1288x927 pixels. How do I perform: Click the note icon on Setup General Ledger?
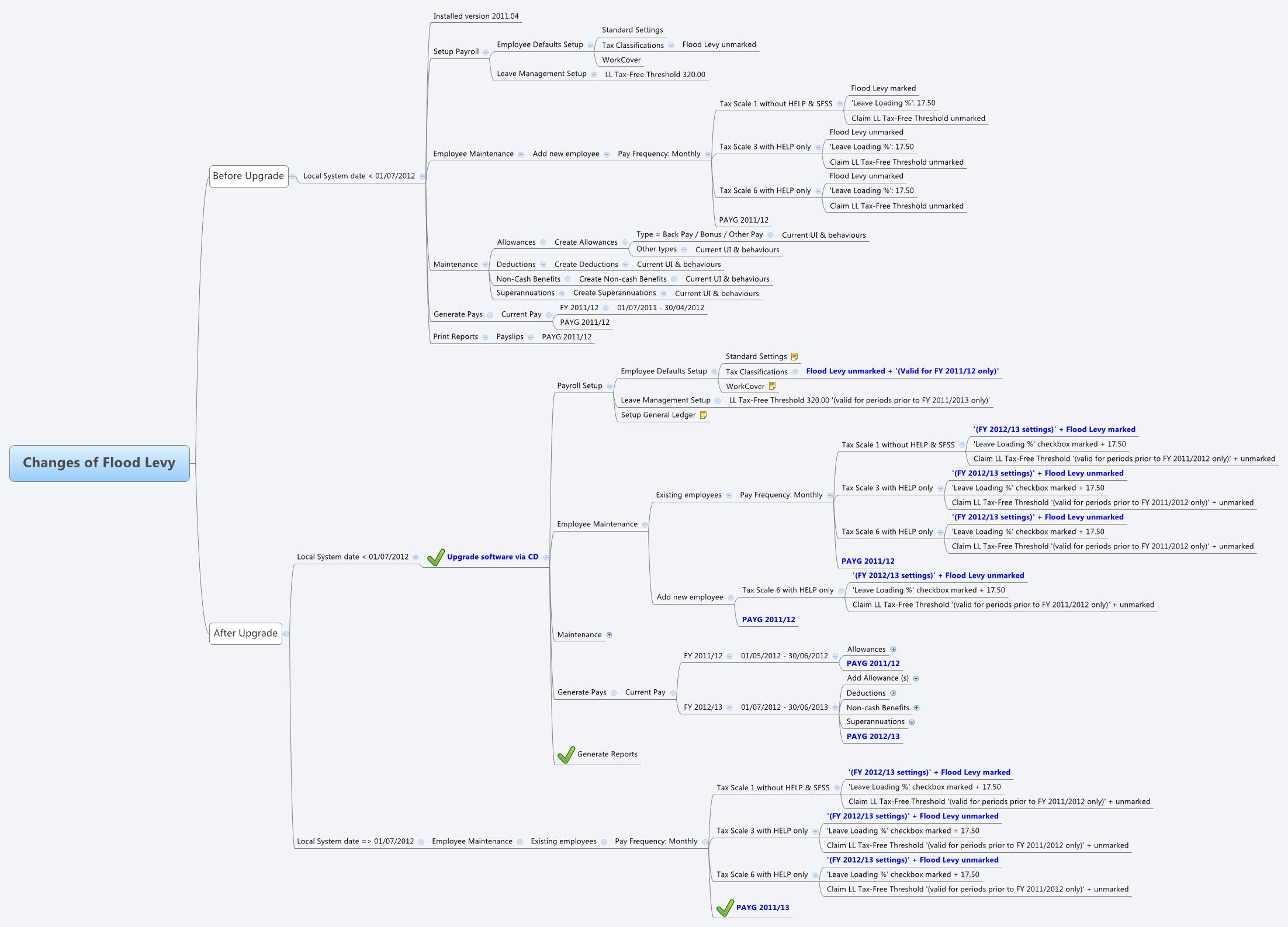(703, 415)
